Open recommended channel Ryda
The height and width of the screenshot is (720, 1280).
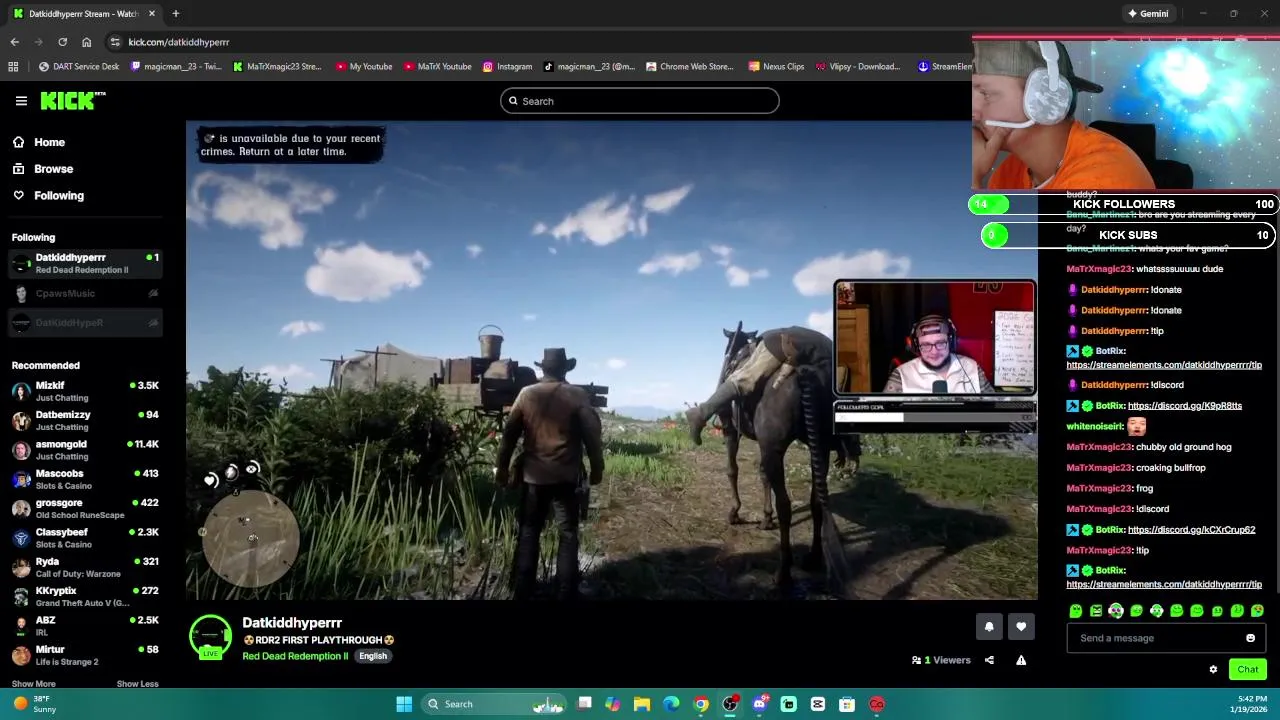click(85, 567)
